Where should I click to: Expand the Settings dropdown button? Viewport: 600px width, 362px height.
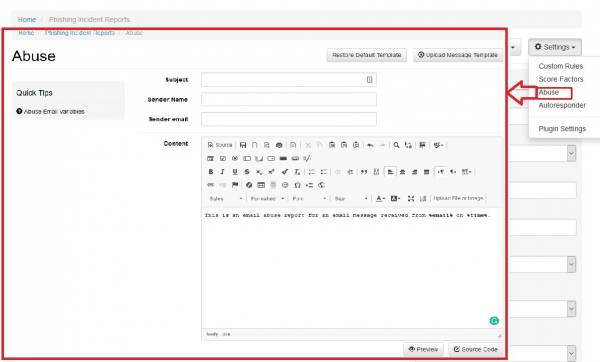555,47
